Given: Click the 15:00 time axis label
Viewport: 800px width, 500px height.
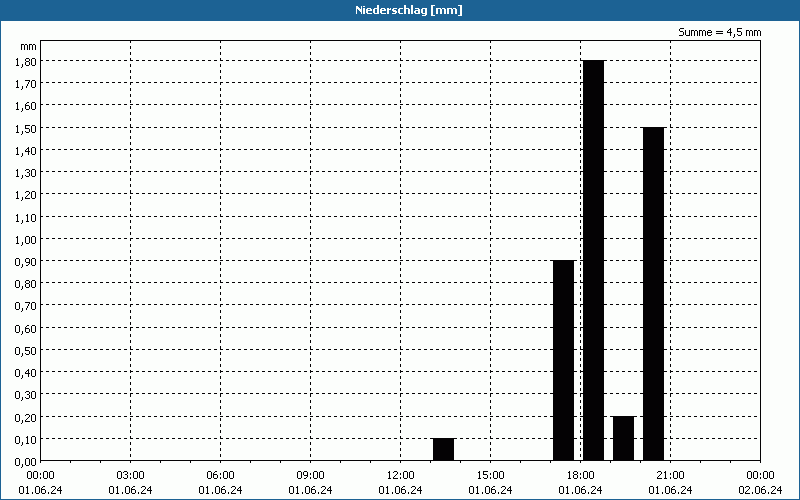Looking at the screenshot, I should [x=490, y=476].
